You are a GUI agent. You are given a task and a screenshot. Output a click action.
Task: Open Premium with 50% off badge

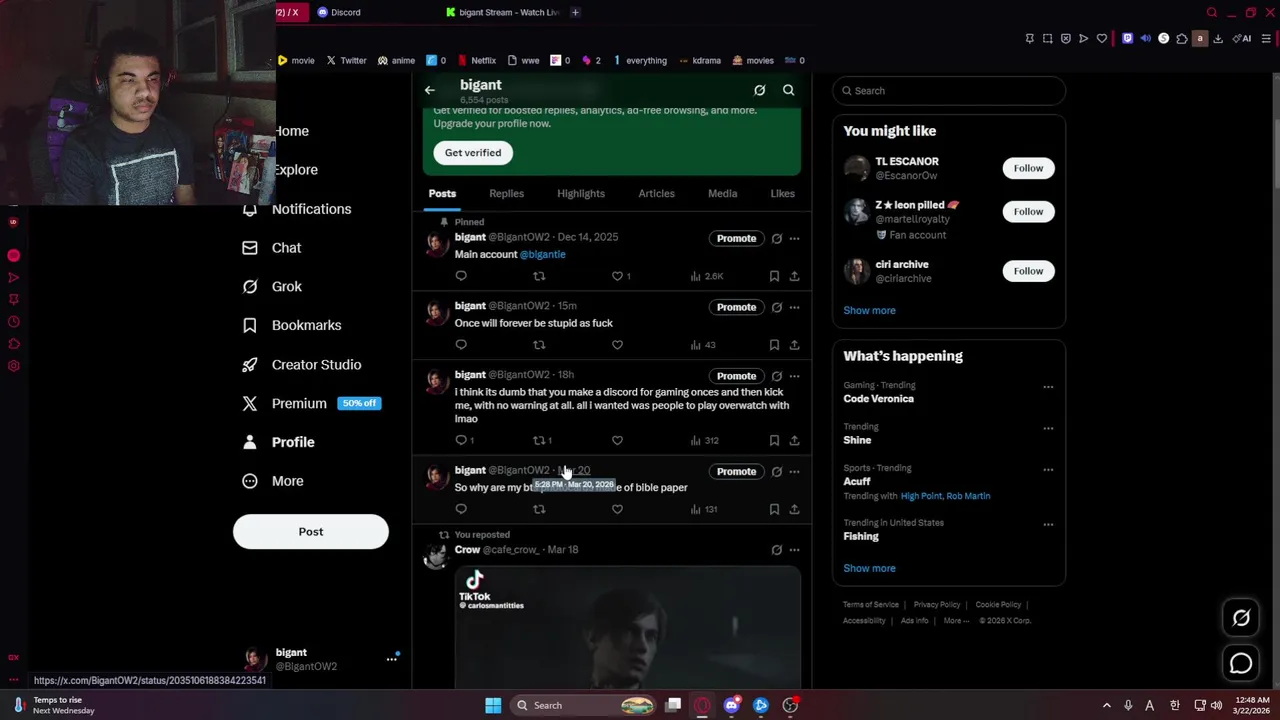click(x=311, y=403)
